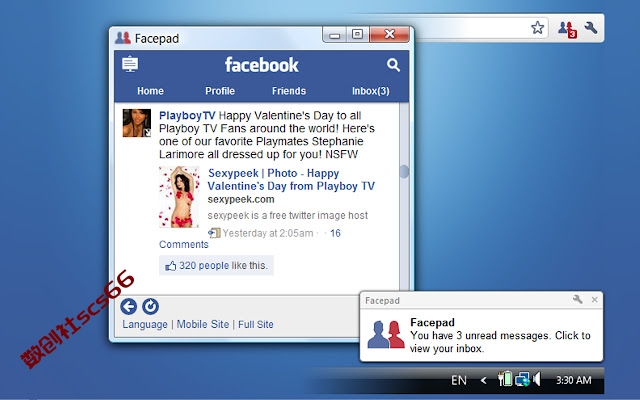Switch to the Home tab
This screenshot has width=640, height=400.
[150, 91]
